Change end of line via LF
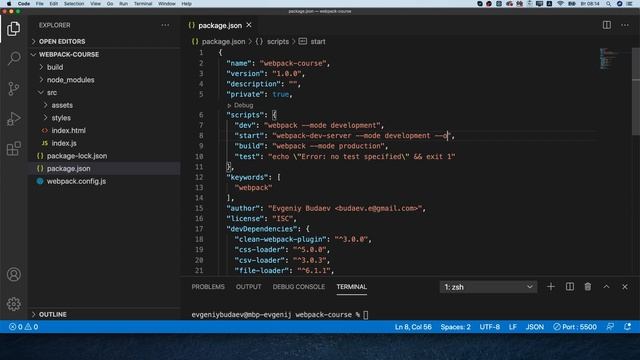The height and width of the screenshot is (360, 640). 513,327
